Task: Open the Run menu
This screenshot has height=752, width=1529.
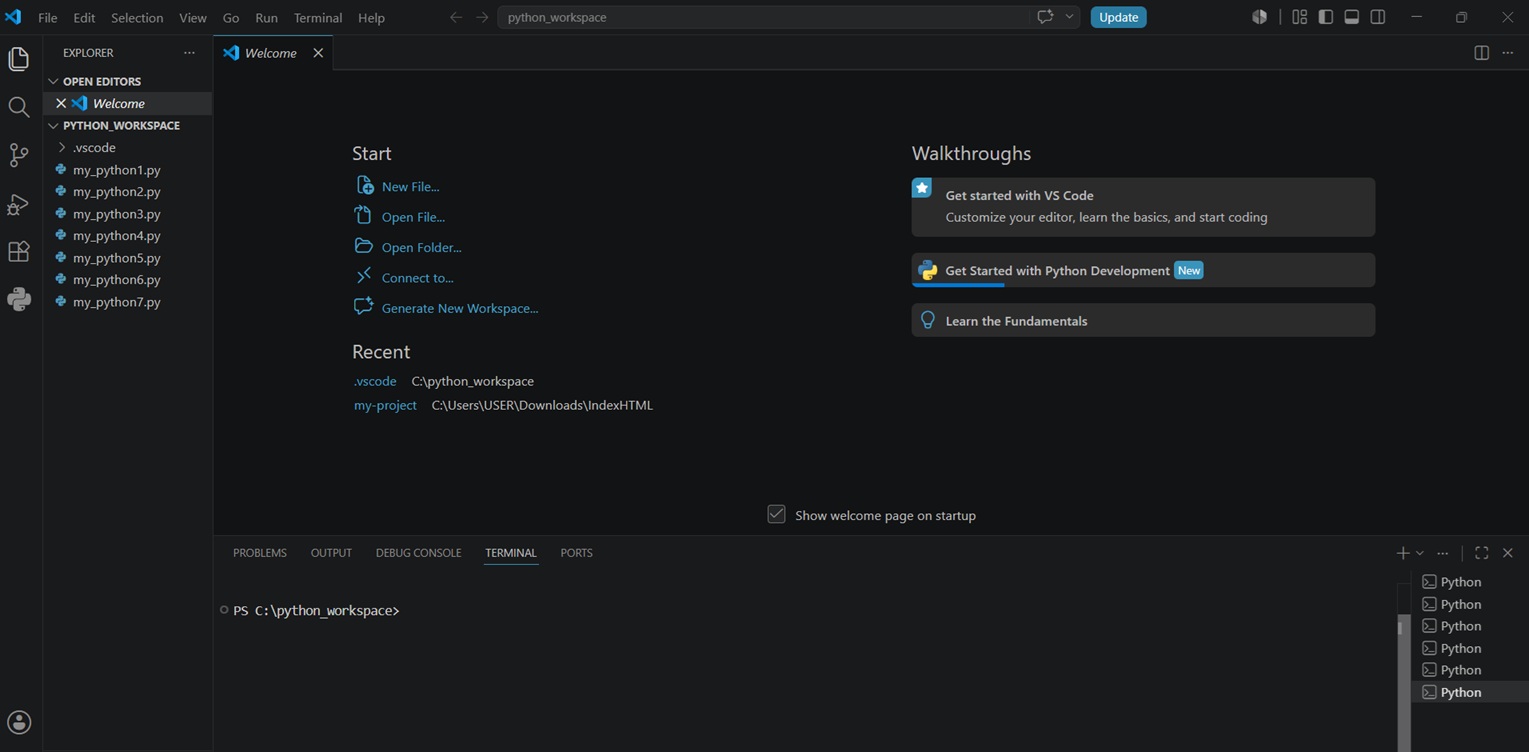Action: [x=266, y=17]
